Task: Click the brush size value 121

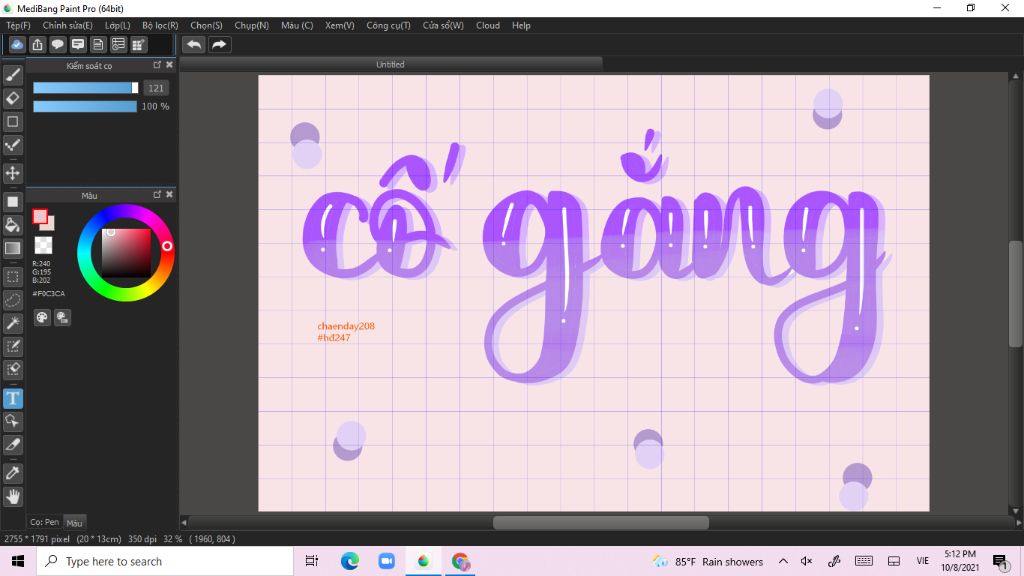Action: click(x=155, y=88)
